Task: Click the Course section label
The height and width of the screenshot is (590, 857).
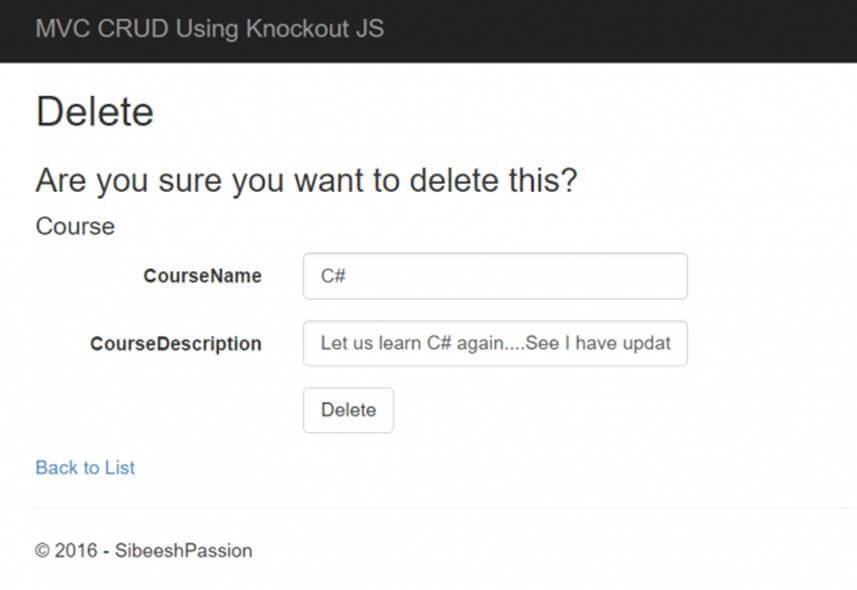Action: (74, 226)
